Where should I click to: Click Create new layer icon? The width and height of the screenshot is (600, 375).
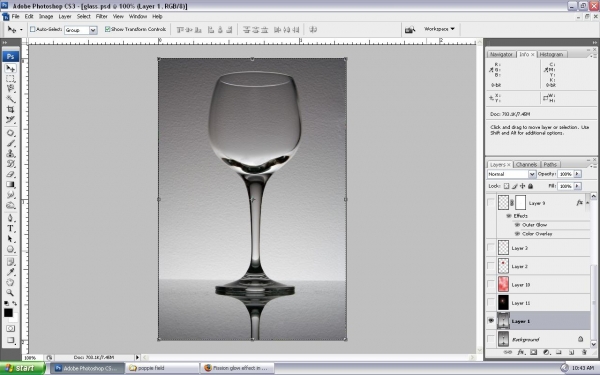click(x=571, y=352)
